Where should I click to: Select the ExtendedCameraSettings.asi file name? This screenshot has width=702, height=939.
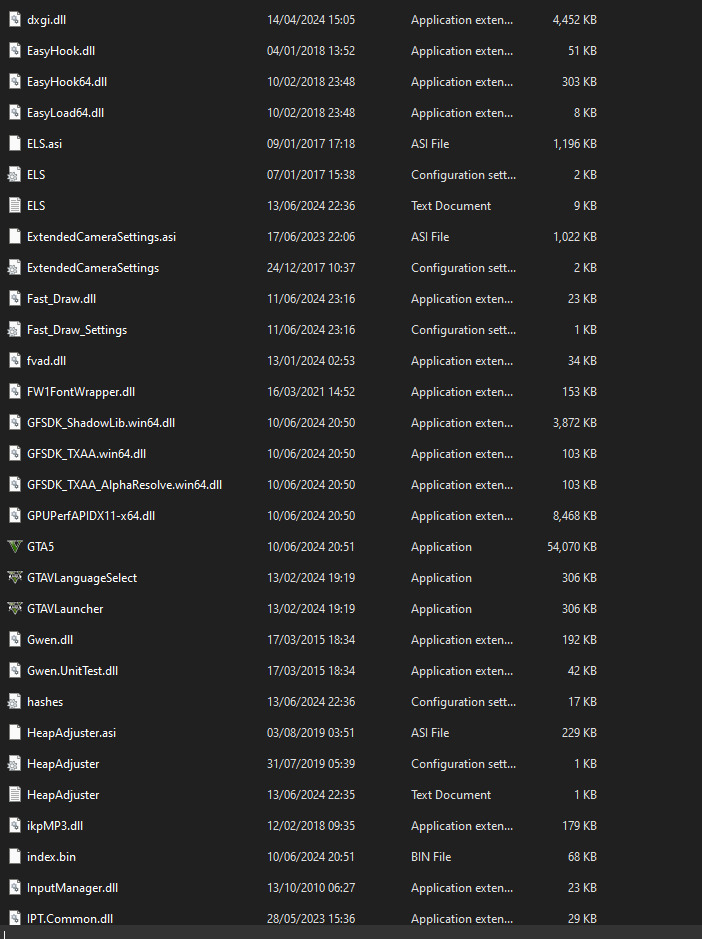click(101, 237)
